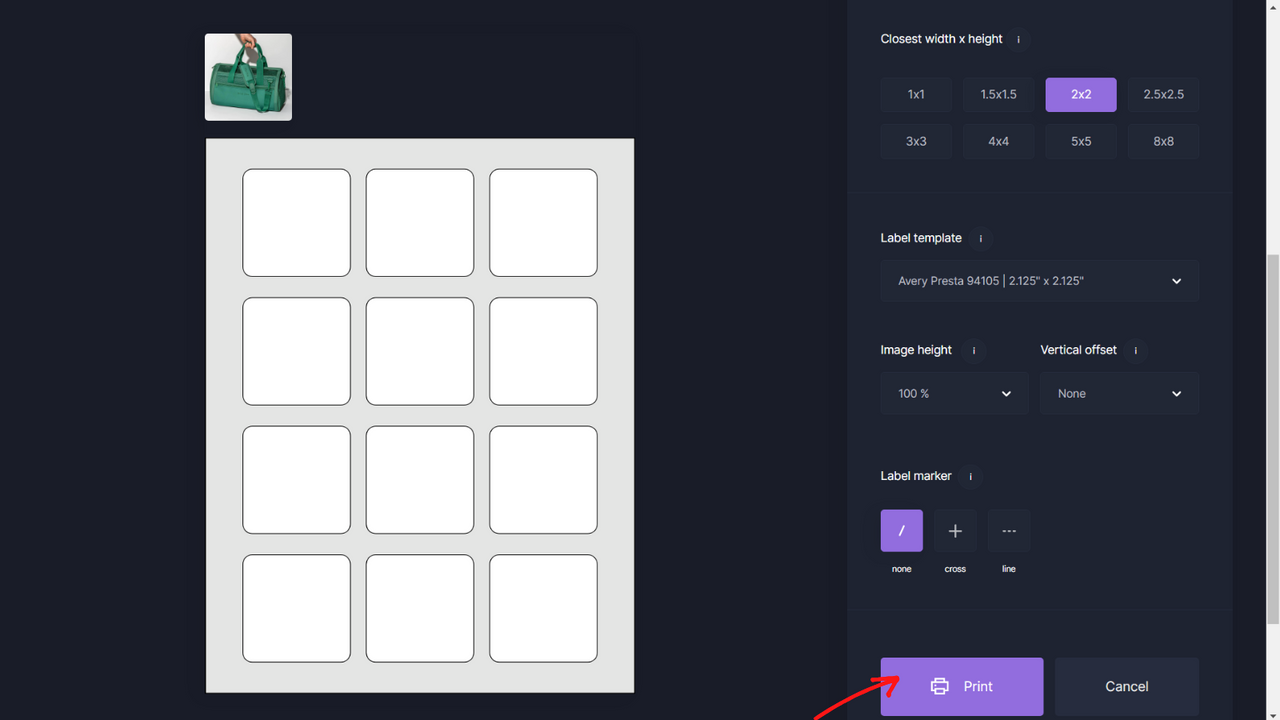Open the Image height 100 % dropdown
This screenshot has height=720, width=1280.
pyautogui.click(x=954, y=393)
